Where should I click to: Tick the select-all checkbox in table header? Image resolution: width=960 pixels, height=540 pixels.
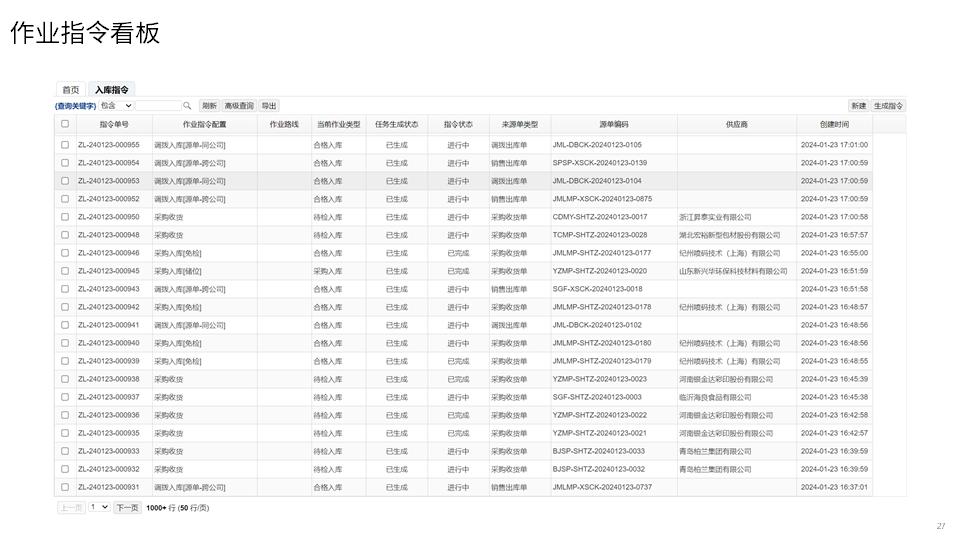[65, 124]
